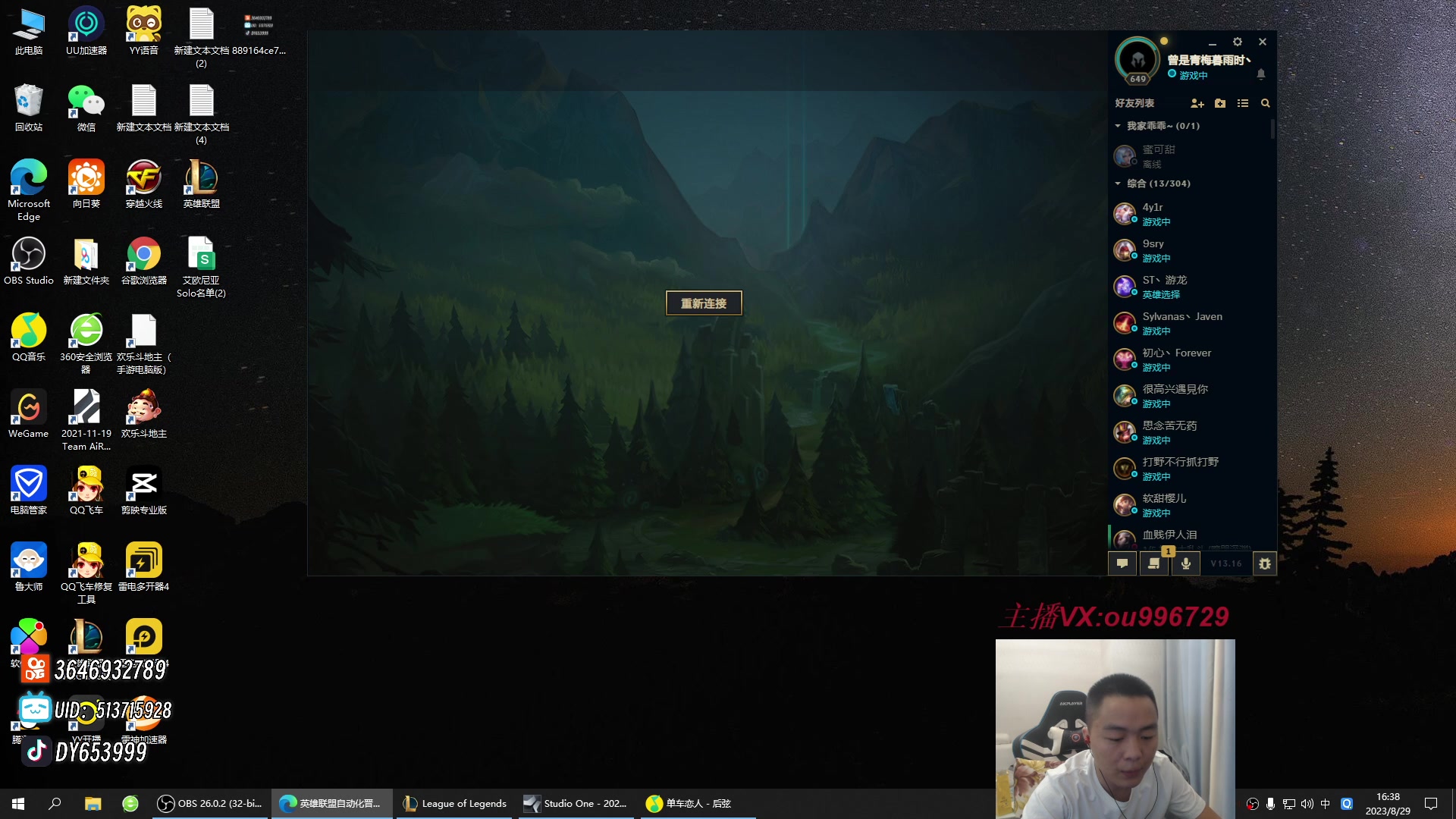Toggle the voice microphone button
Image resolution: width=1456 pixels, height=819 pixels.
coord(1185,563)
